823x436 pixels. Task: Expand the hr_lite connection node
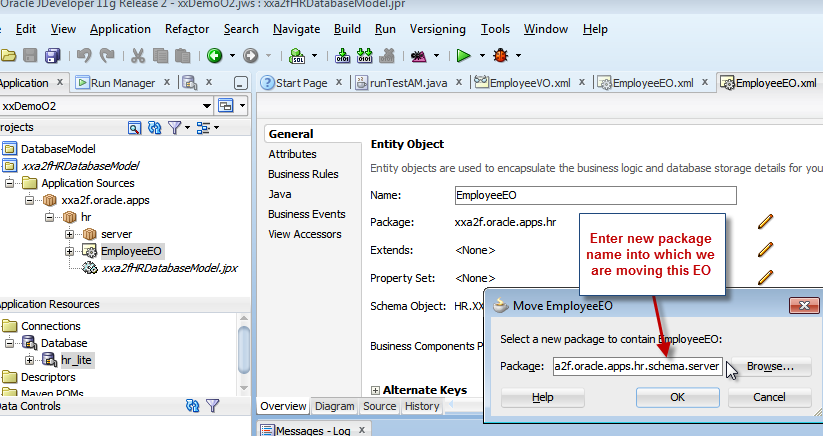tap(29, 360)
